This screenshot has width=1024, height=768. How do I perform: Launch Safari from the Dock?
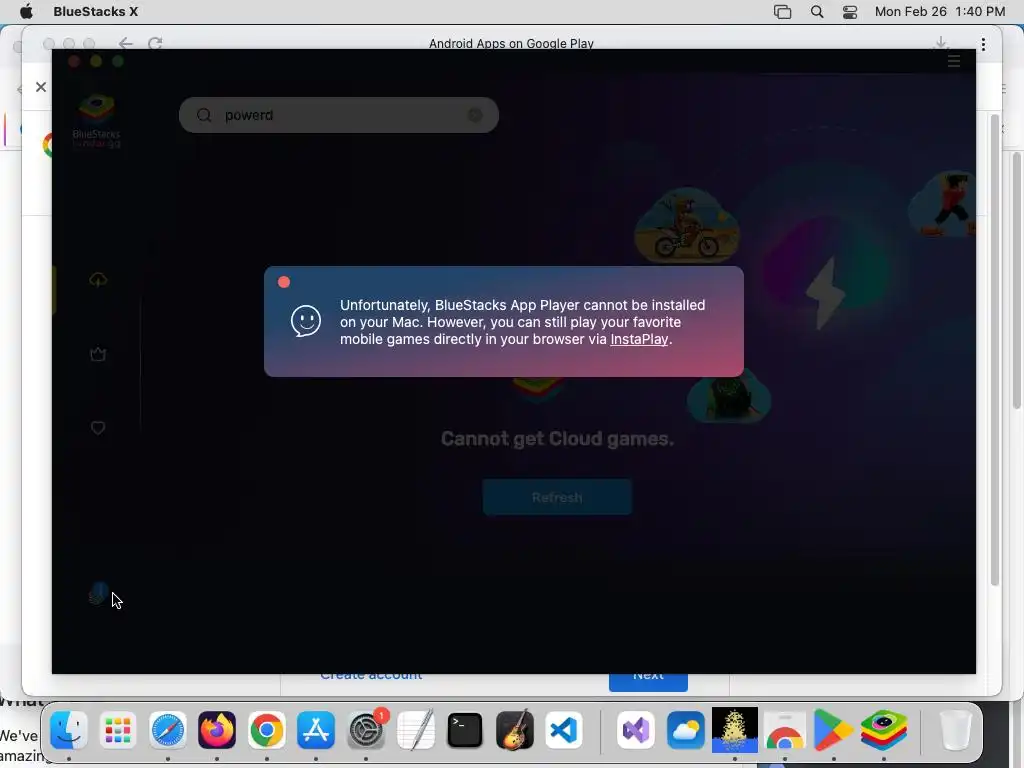click(168, 729)
